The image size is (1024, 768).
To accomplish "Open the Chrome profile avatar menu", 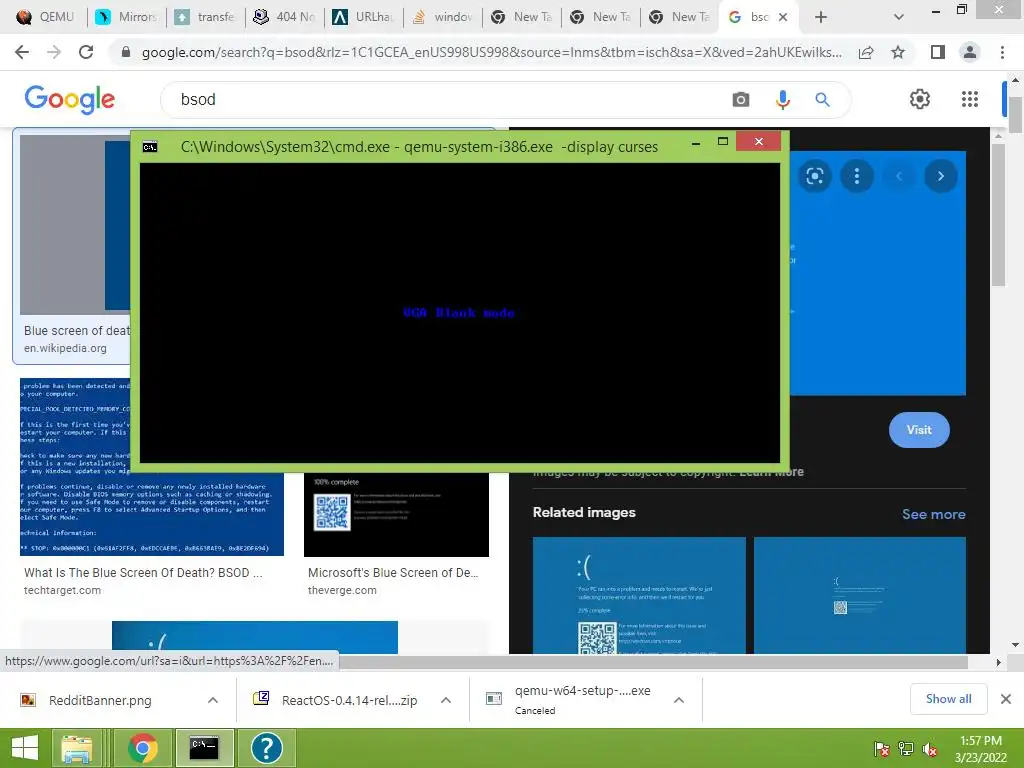I will coord(970,52).
